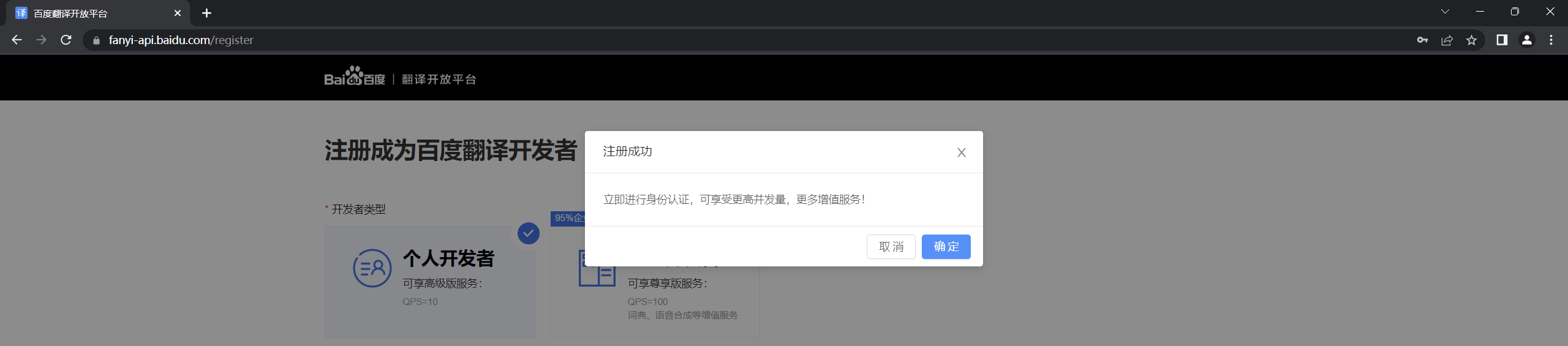Click 翻译开放平台 header title
The image size is (1568, 346).
439,80
